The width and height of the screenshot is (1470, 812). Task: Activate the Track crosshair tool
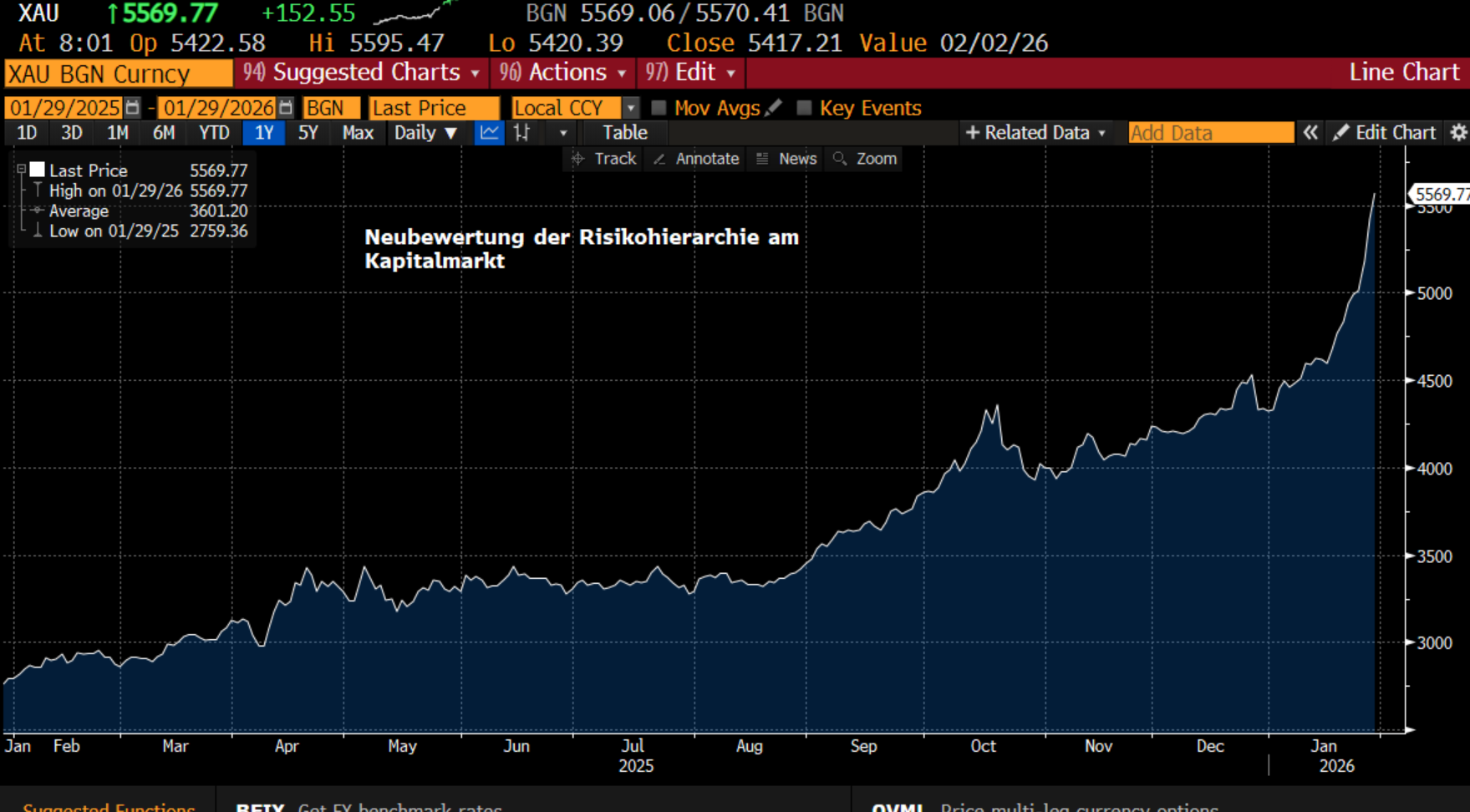coord(604,159)
